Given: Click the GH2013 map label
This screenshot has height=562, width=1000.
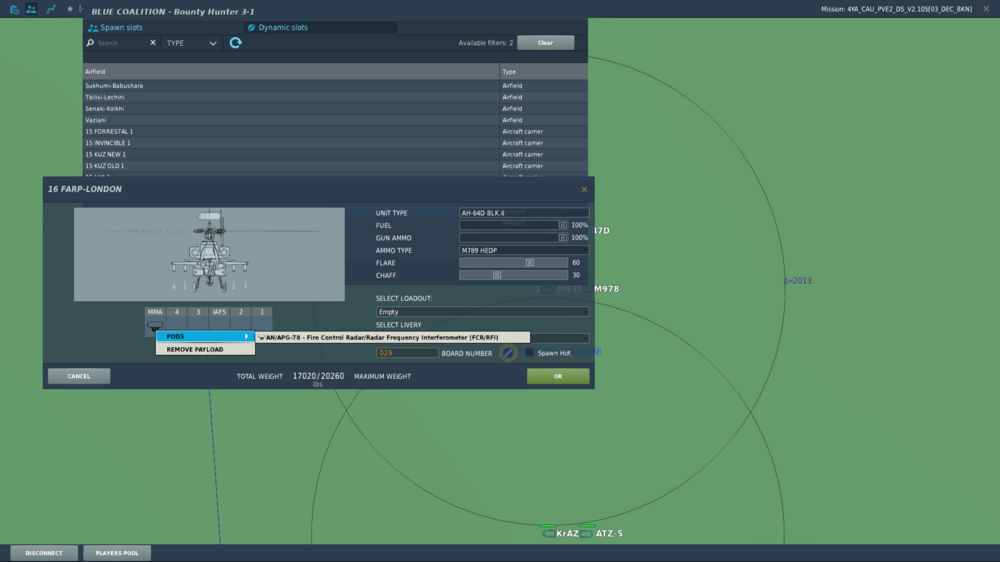Looking at the screenshot, I should click(797, 281).
